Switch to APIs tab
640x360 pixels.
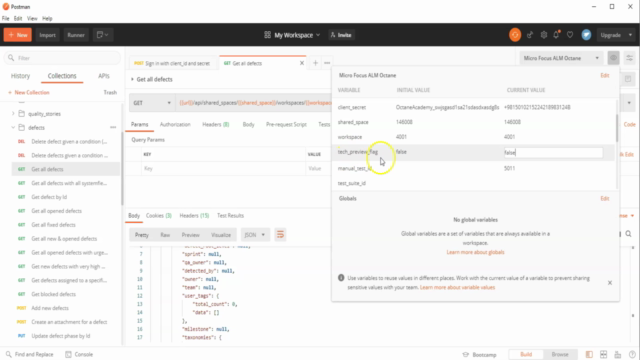click(x=104, y=76)
